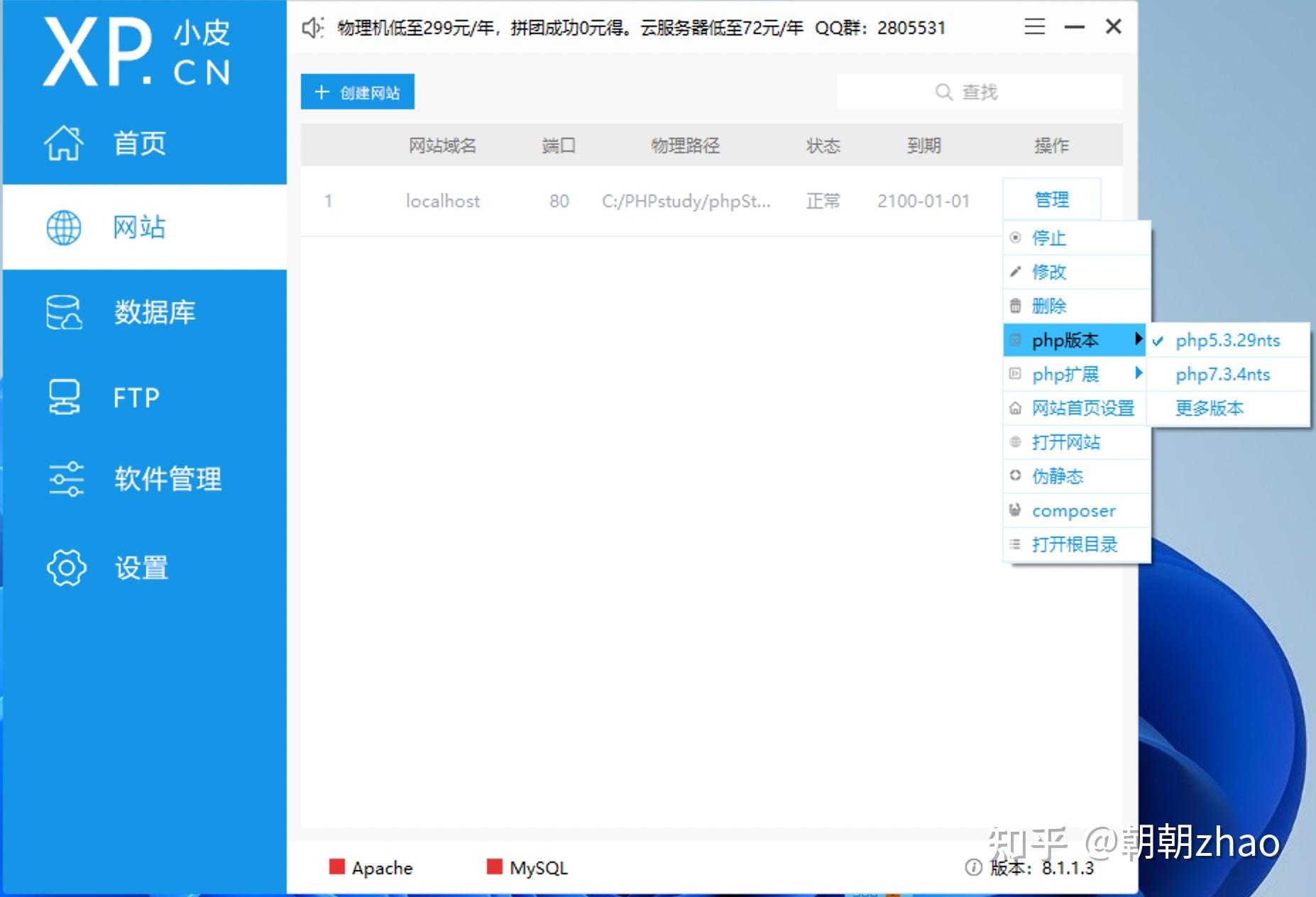Click the announcement banner text
The image size is (1316, 897).
pyautogui.click(x=642, y=28)
